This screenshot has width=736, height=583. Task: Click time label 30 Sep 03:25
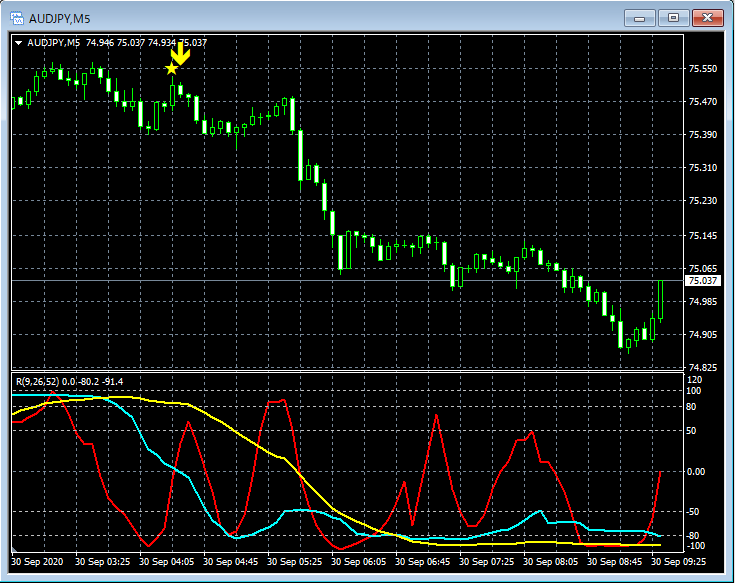102,562
